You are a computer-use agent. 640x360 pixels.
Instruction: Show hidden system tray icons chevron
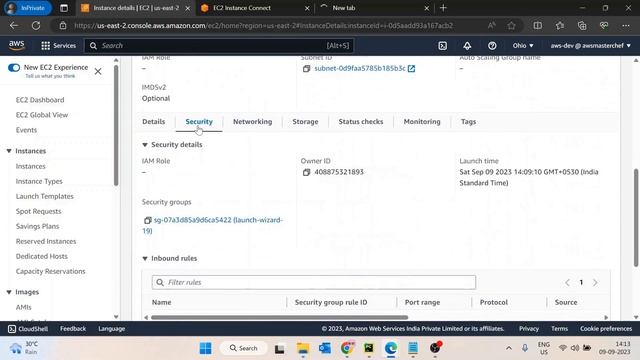tap(509, 348)
